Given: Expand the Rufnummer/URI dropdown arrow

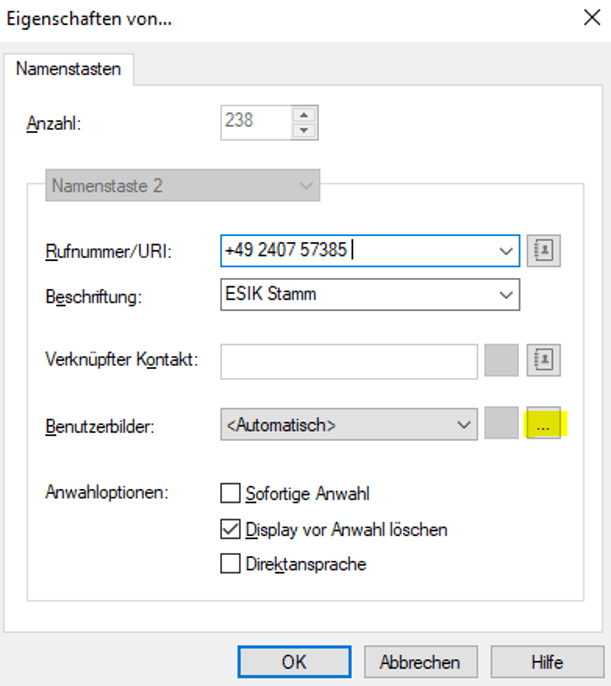Looking at the screenshot, I should (x=505, y=251).
